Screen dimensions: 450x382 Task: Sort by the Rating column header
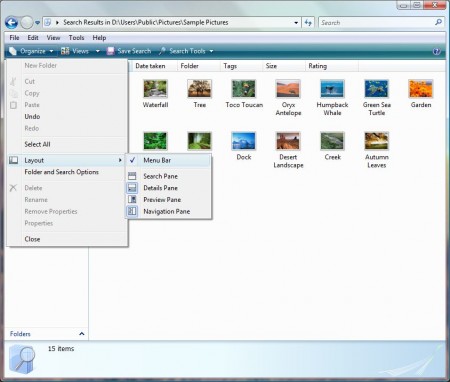[x=332, y=66]
